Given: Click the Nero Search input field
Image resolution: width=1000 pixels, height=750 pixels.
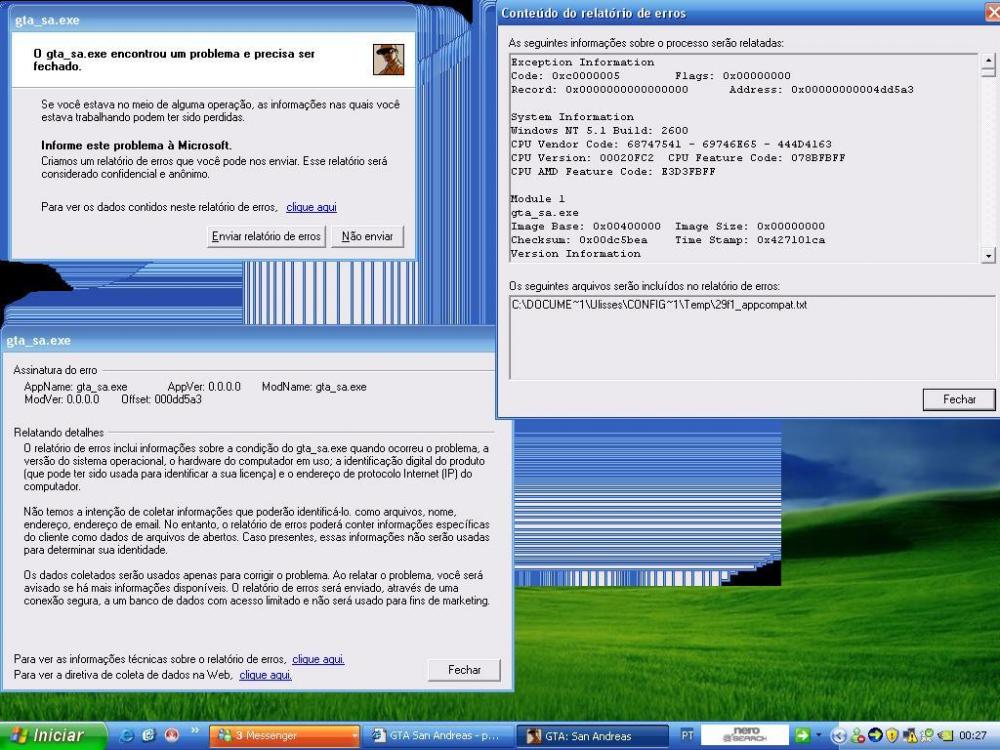Looking at the screenshot, I should [746, 736].
